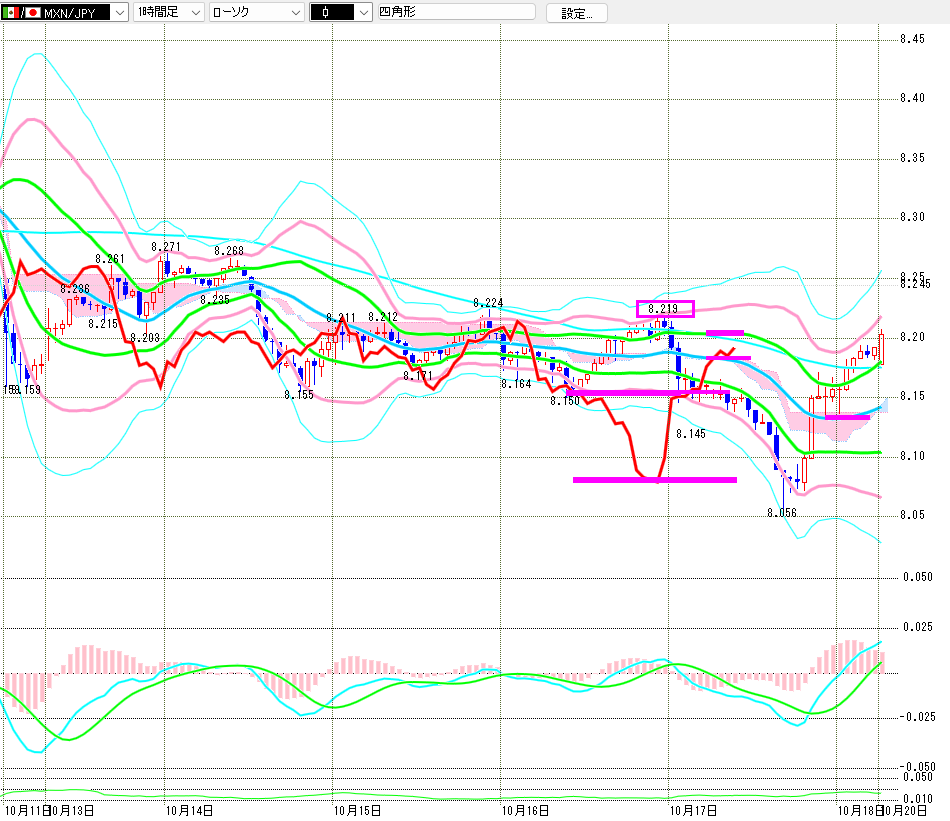This screenshot has height=821, width=950.
Task: Click the 8.245 current price axis label
Action: pos(915,284)
